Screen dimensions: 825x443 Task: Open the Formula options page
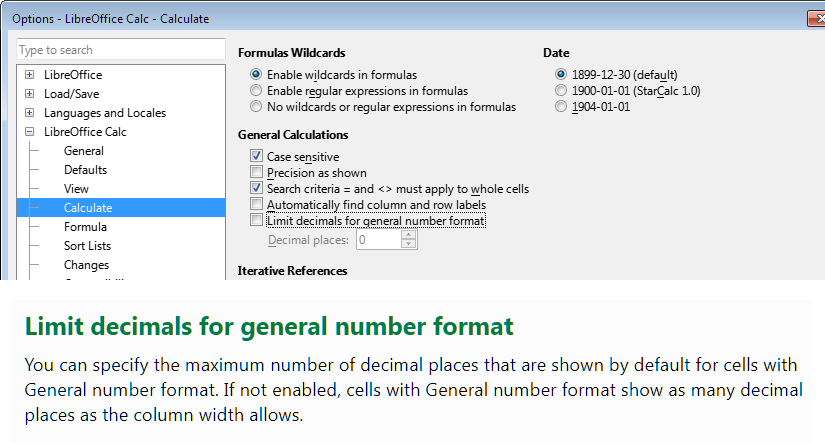pyautogui.click(x=85, y=227)
